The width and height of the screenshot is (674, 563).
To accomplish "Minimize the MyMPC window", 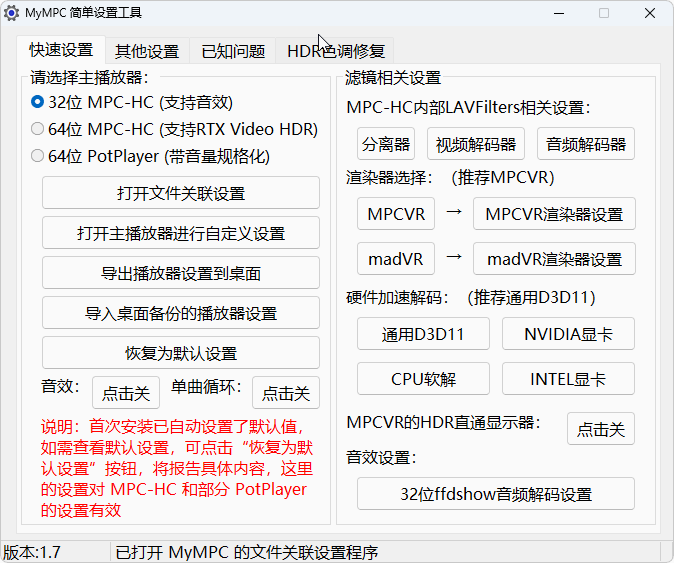I will click(x=559, y=13).
